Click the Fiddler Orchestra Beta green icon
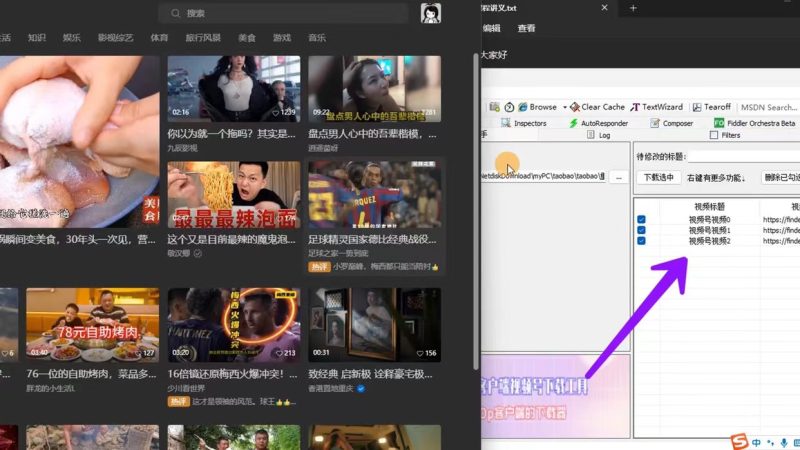The width and height of the screenshot is (800, 450). coord(719,123)
